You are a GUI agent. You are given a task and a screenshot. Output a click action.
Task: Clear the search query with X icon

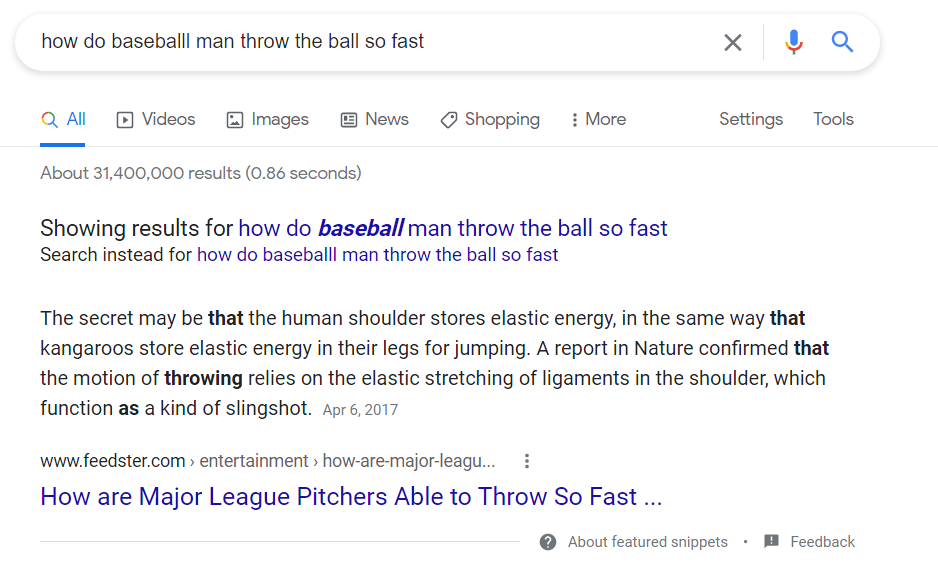733,42
